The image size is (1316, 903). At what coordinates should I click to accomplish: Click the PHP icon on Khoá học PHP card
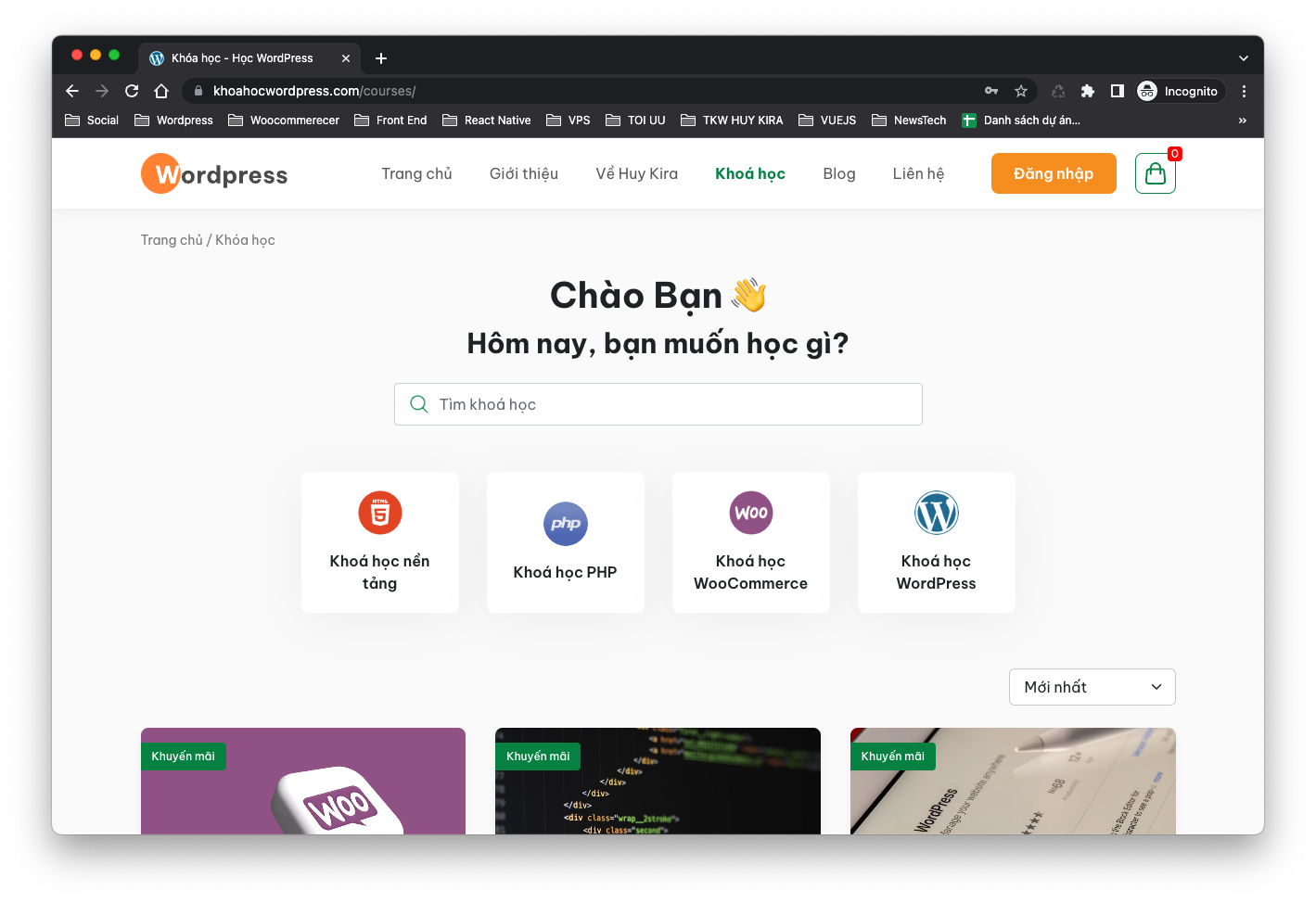(x=565, y=524)
